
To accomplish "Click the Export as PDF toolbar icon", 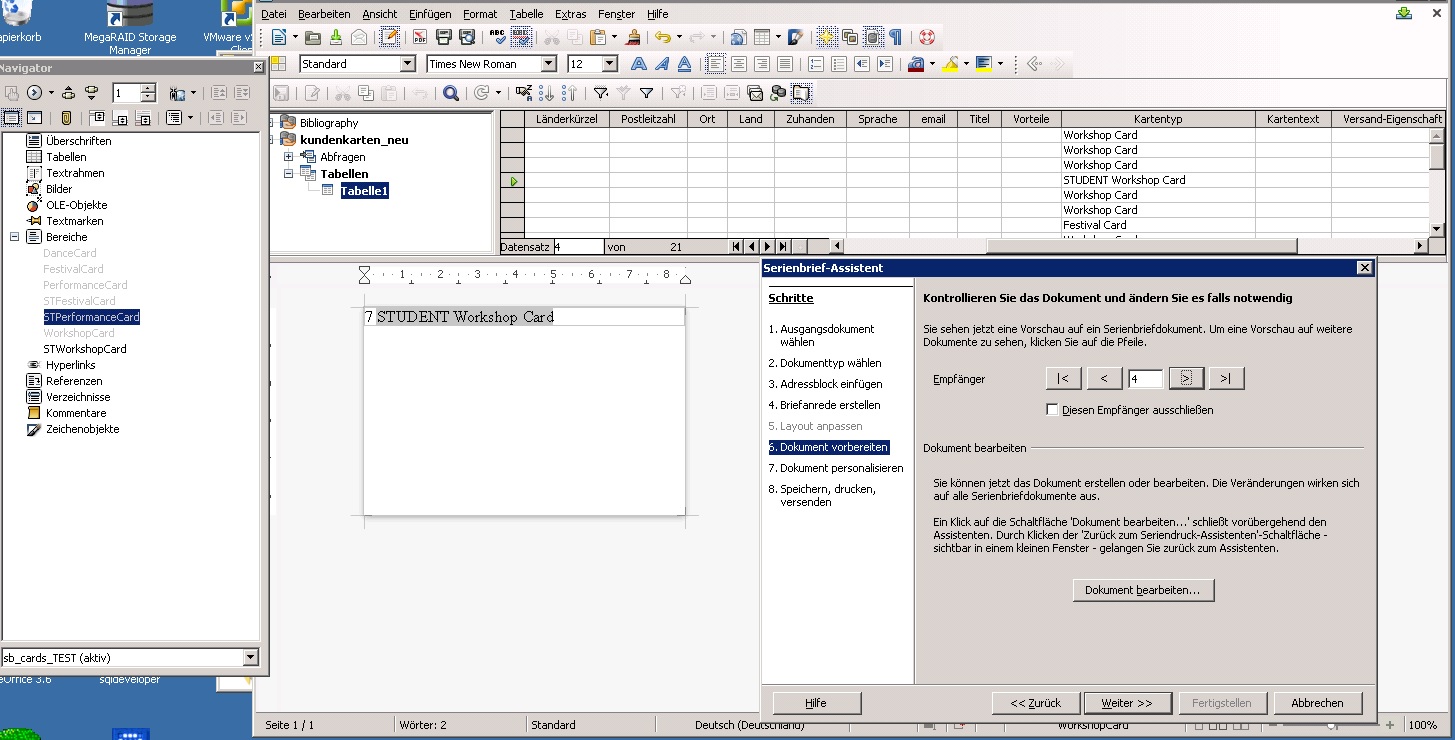I will [420, 37].
